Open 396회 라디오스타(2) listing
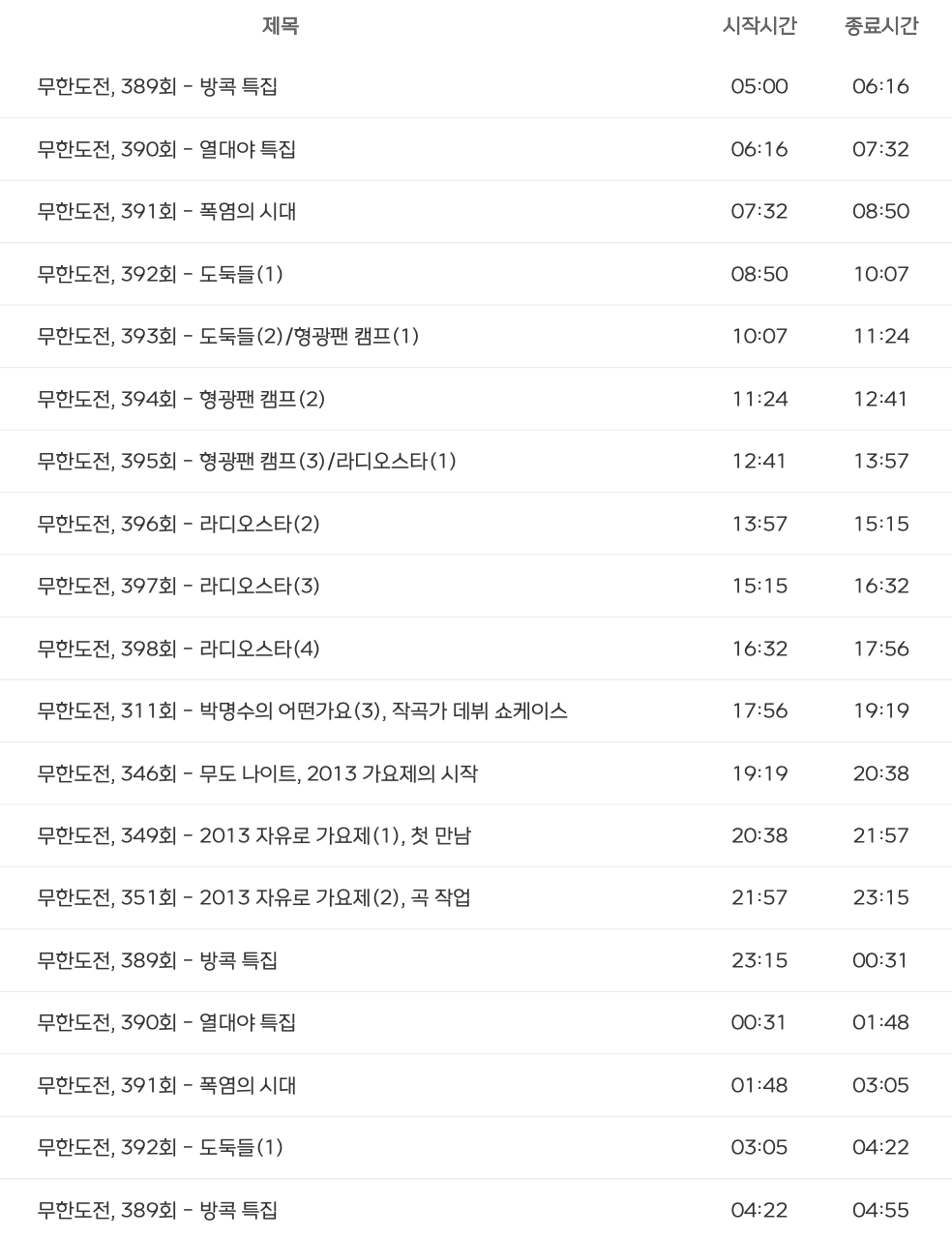This screenshot has height=1239, width=952. [476, 524]
